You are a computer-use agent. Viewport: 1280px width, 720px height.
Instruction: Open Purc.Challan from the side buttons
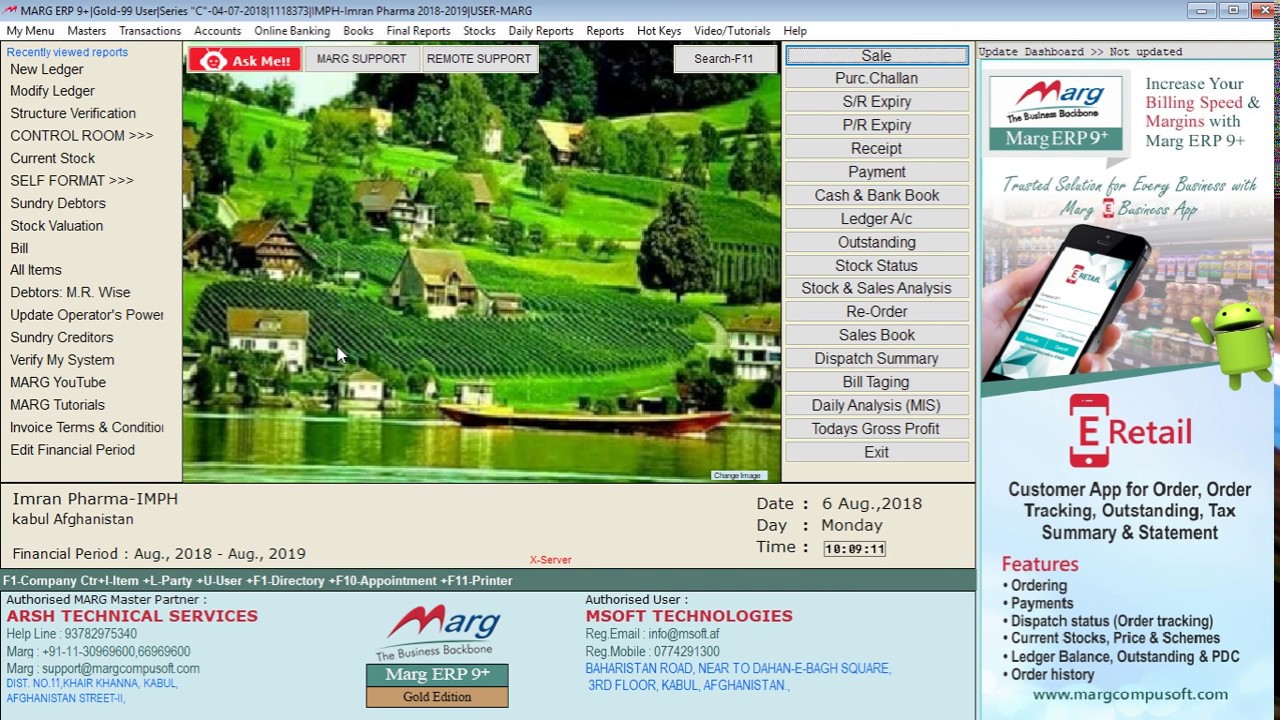click(877, 78)
